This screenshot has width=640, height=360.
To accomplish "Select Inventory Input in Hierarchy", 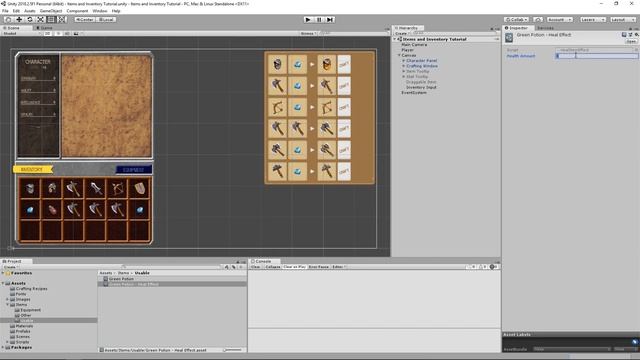I will pos(421,87).
